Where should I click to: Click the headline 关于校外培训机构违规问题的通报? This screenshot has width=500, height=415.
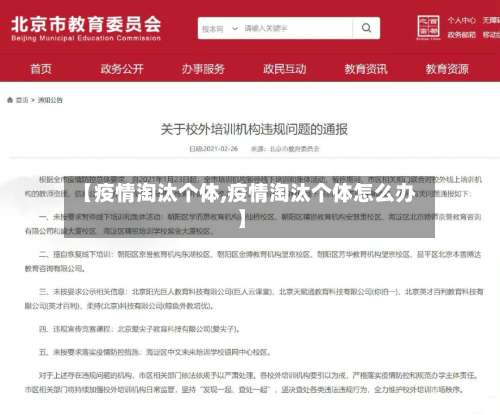tap(254, 129)
